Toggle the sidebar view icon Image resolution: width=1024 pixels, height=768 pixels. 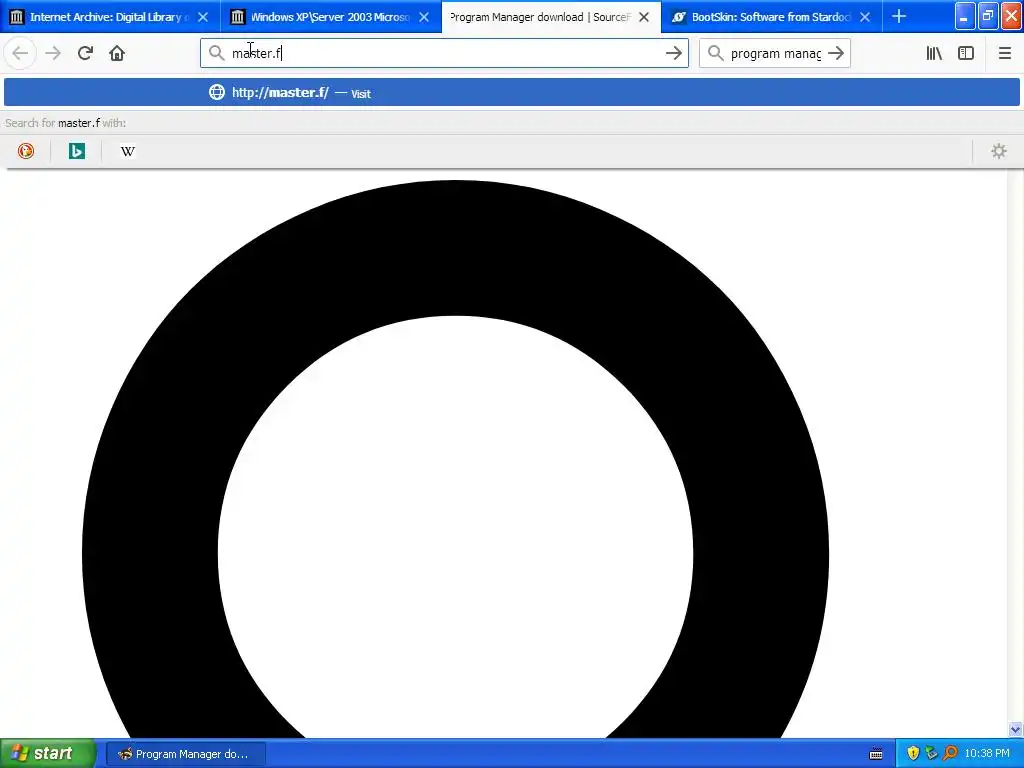[x=966, y=54]
